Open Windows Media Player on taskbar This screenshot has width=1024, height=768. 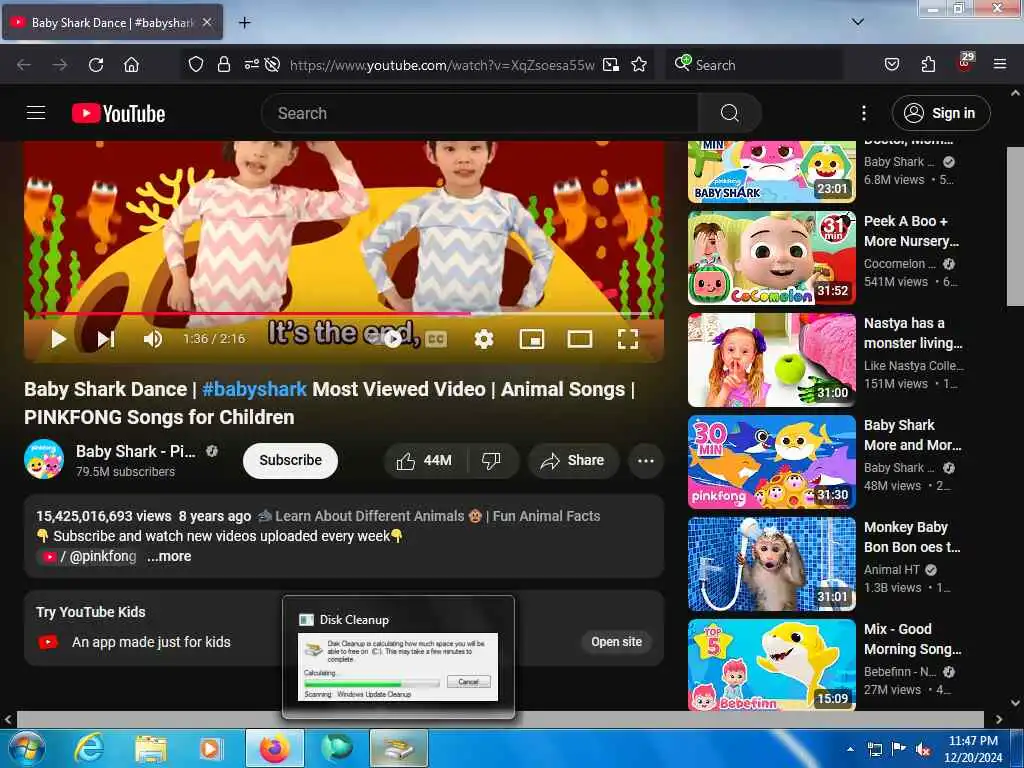pos(211,748)
